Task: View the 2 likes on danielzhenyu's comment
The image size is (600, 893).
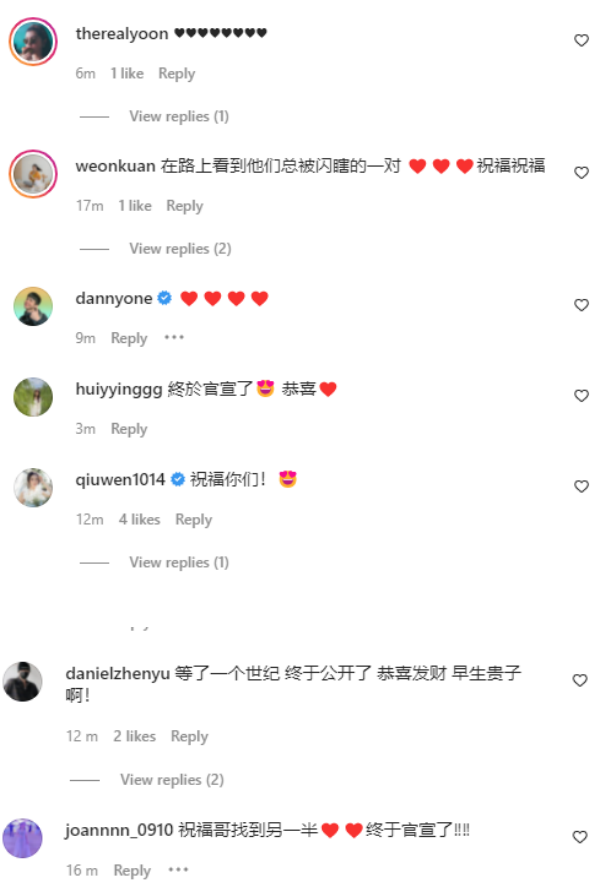Action: click(134, 736)
